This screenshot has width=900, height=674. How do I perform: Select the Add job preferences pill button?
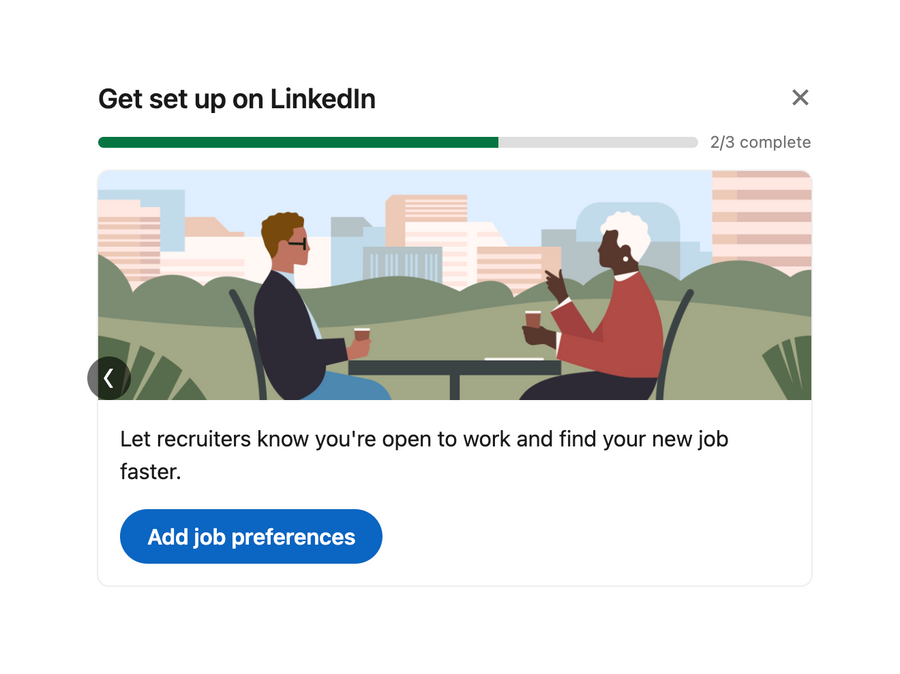250,536
